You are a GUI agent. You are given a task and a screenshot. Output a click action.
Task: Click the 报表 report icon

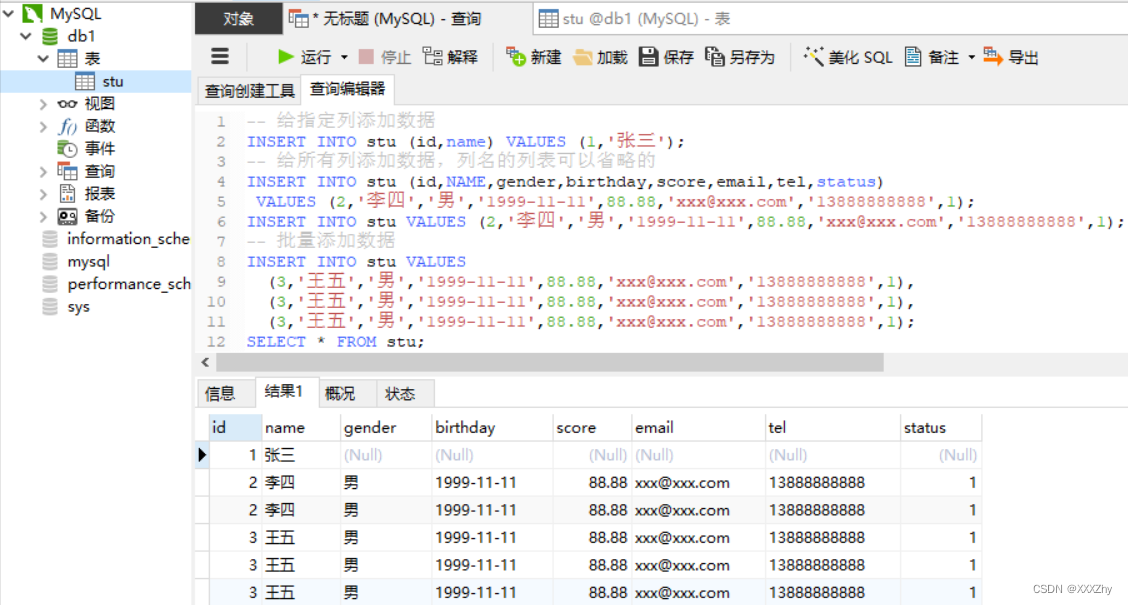coord(67,194)
